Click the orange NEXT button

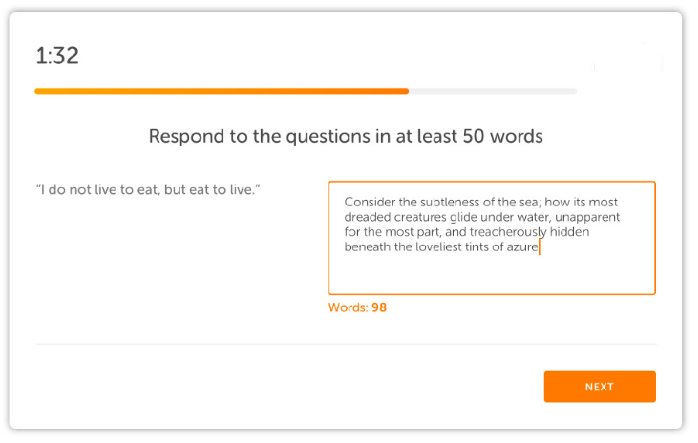pos(599,386)
